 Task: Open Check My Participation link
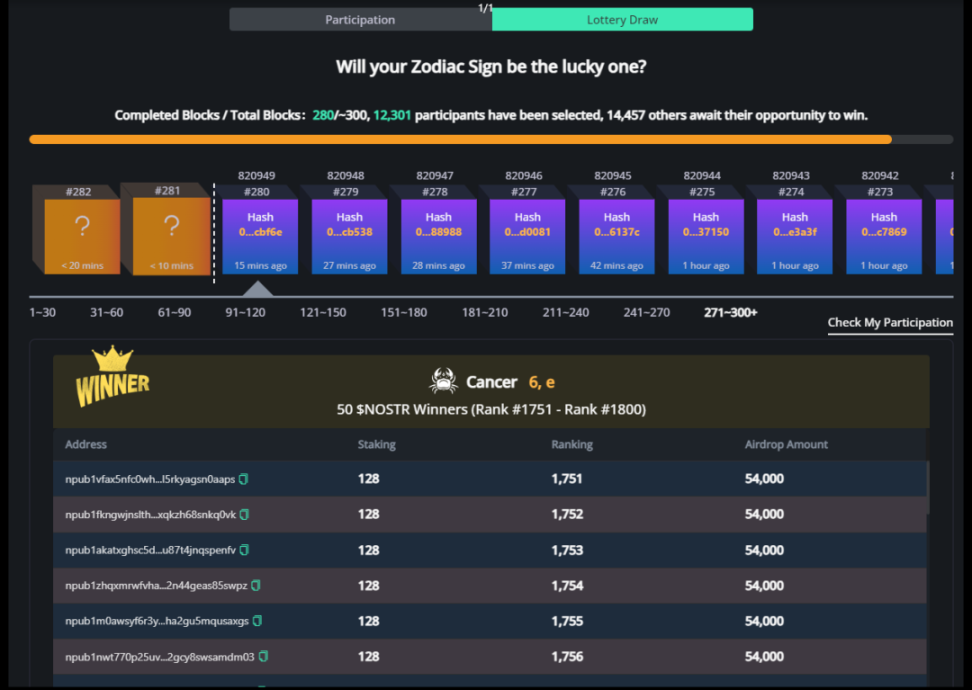pos(890,322)
